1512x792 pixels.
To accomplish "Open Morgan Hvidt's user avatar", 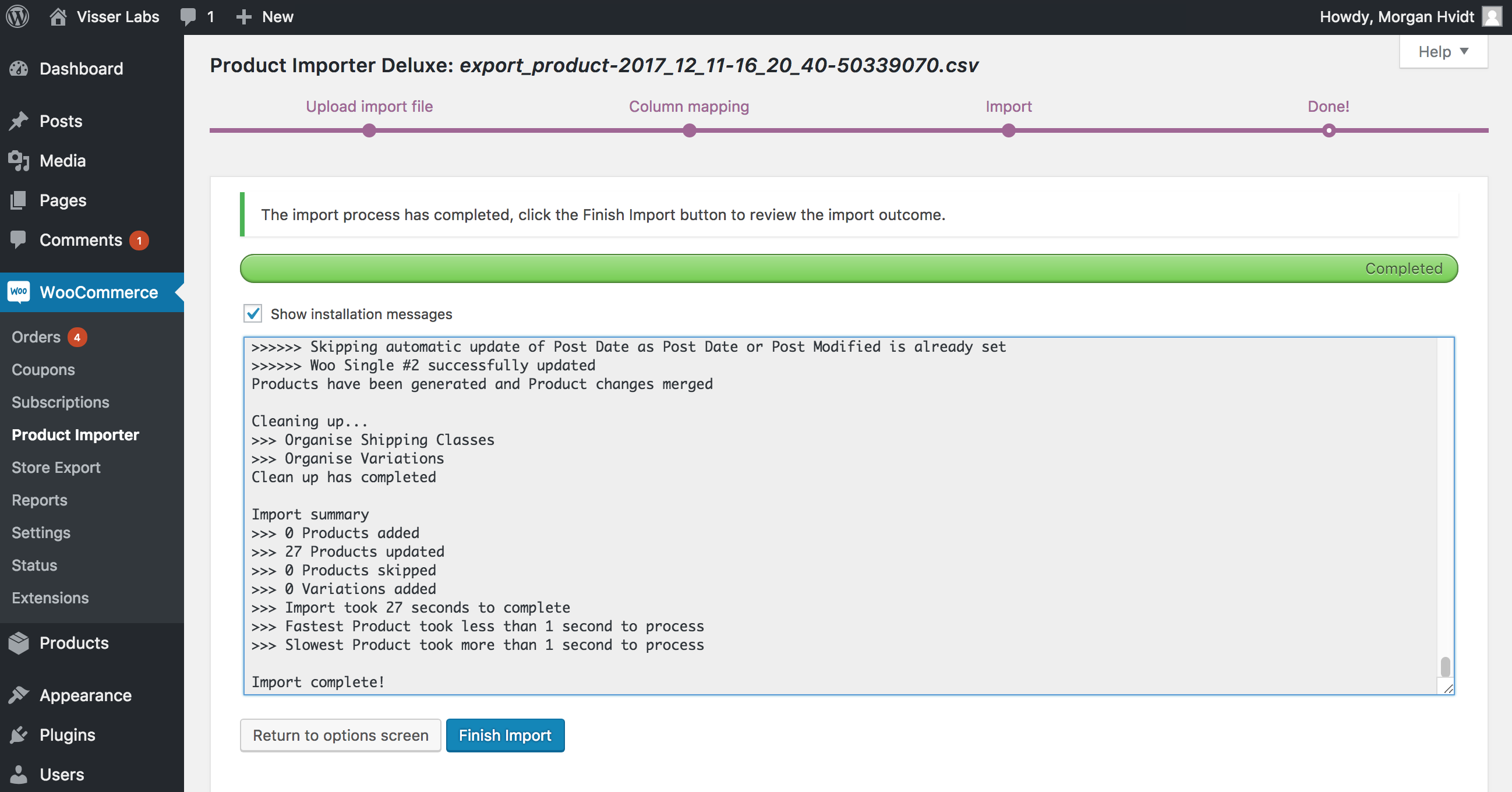I will pyautogui.click(x=1492, y=16).
